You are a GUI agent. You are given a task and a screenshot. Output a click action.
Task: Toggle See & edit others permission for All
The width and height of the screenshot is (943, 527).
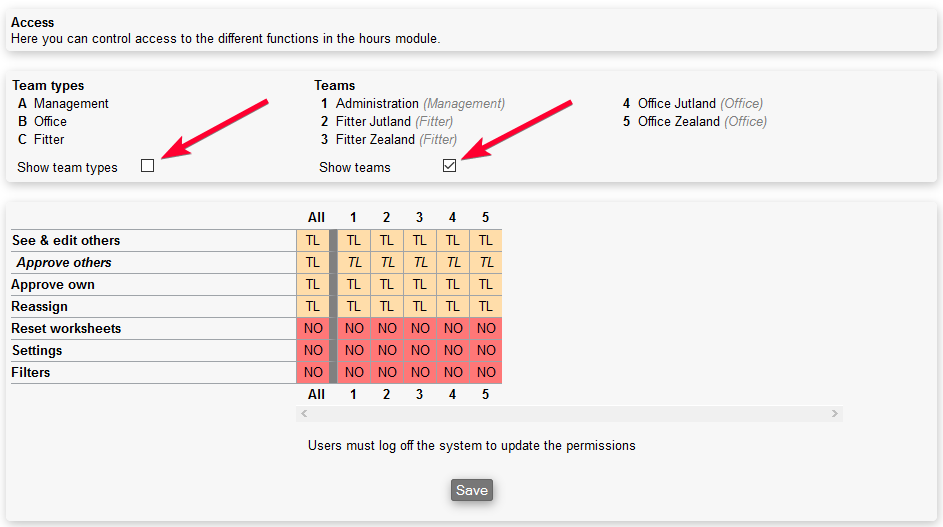pos(313,240)
